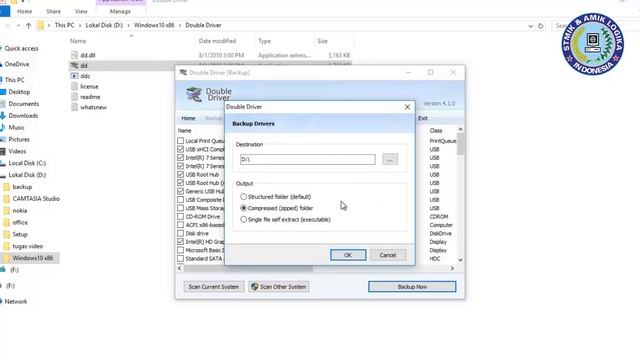Check the CD-ROM Drive checkbox
The width and height of the screenshot is (640, 360).
click(x=180, y=217)
